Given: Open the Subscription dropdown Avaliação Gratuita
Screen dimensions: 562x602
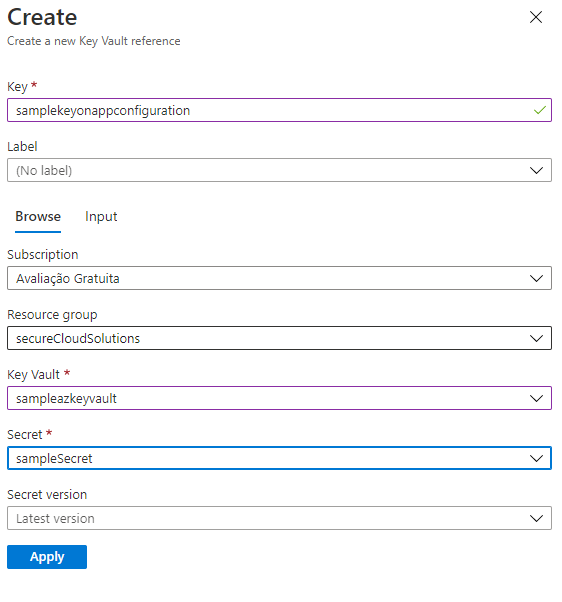Looking at the screenshot, I should tap(279, 278).
